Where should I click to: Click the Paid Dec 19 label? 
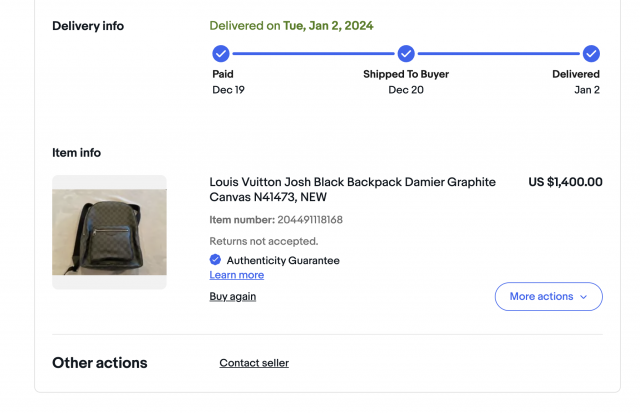tap(228, 82)
